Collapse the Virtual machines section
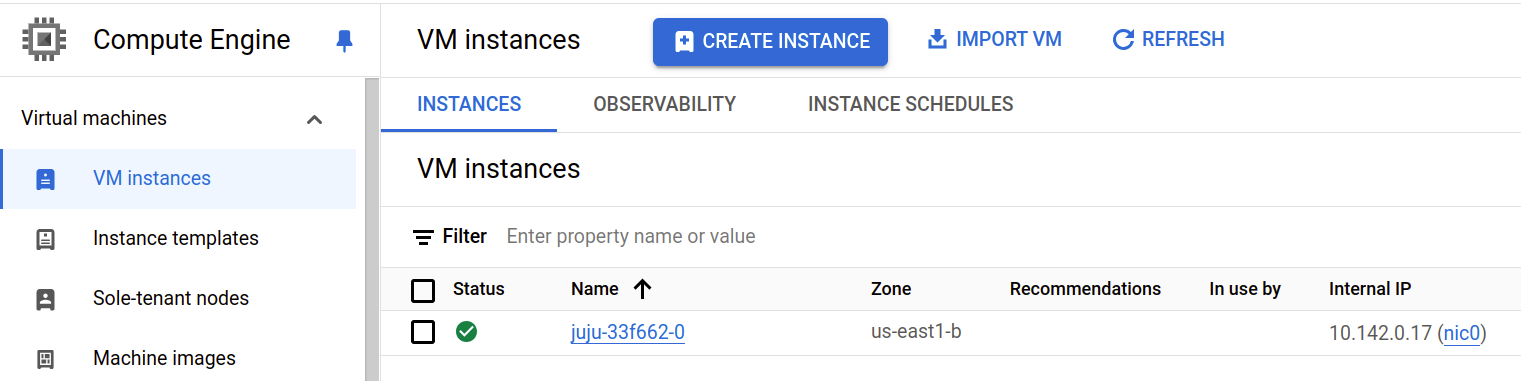Image resolution: width=1521 pixels, height=381 pixels. [x=314, y=119]
